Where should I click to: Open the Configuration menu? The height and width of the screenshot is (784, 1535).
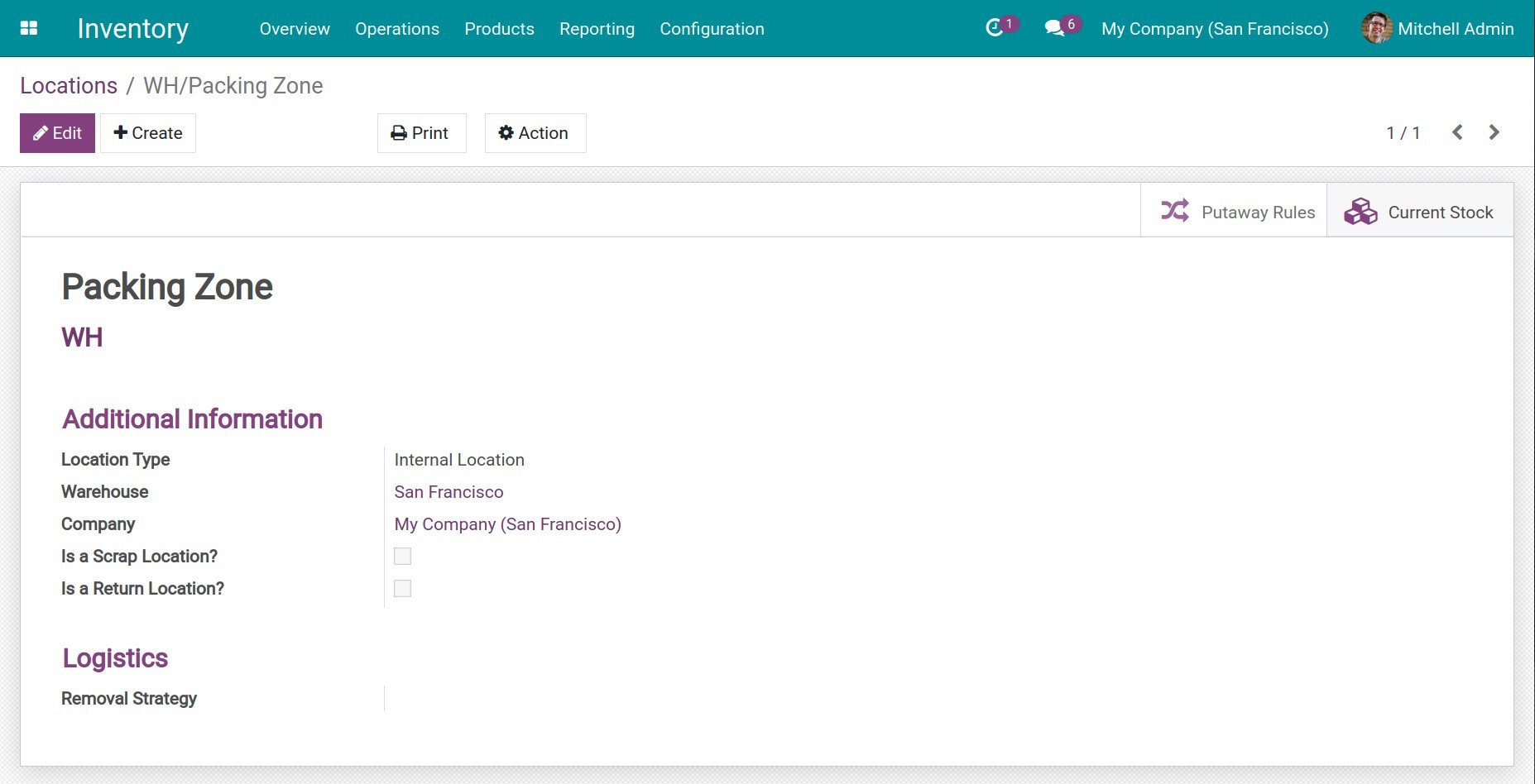tap(712, 29)
